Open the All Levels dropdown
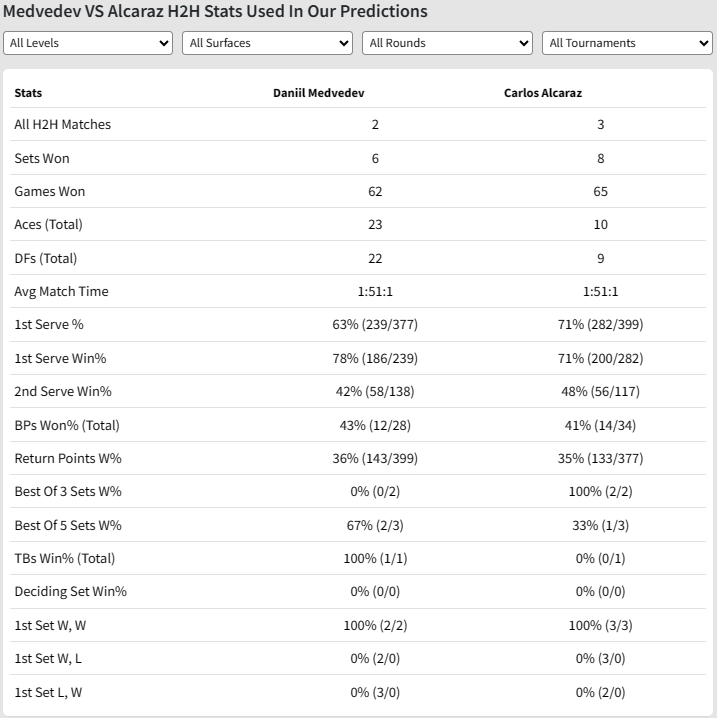This screenshot has width=717, height=718. 88,43
